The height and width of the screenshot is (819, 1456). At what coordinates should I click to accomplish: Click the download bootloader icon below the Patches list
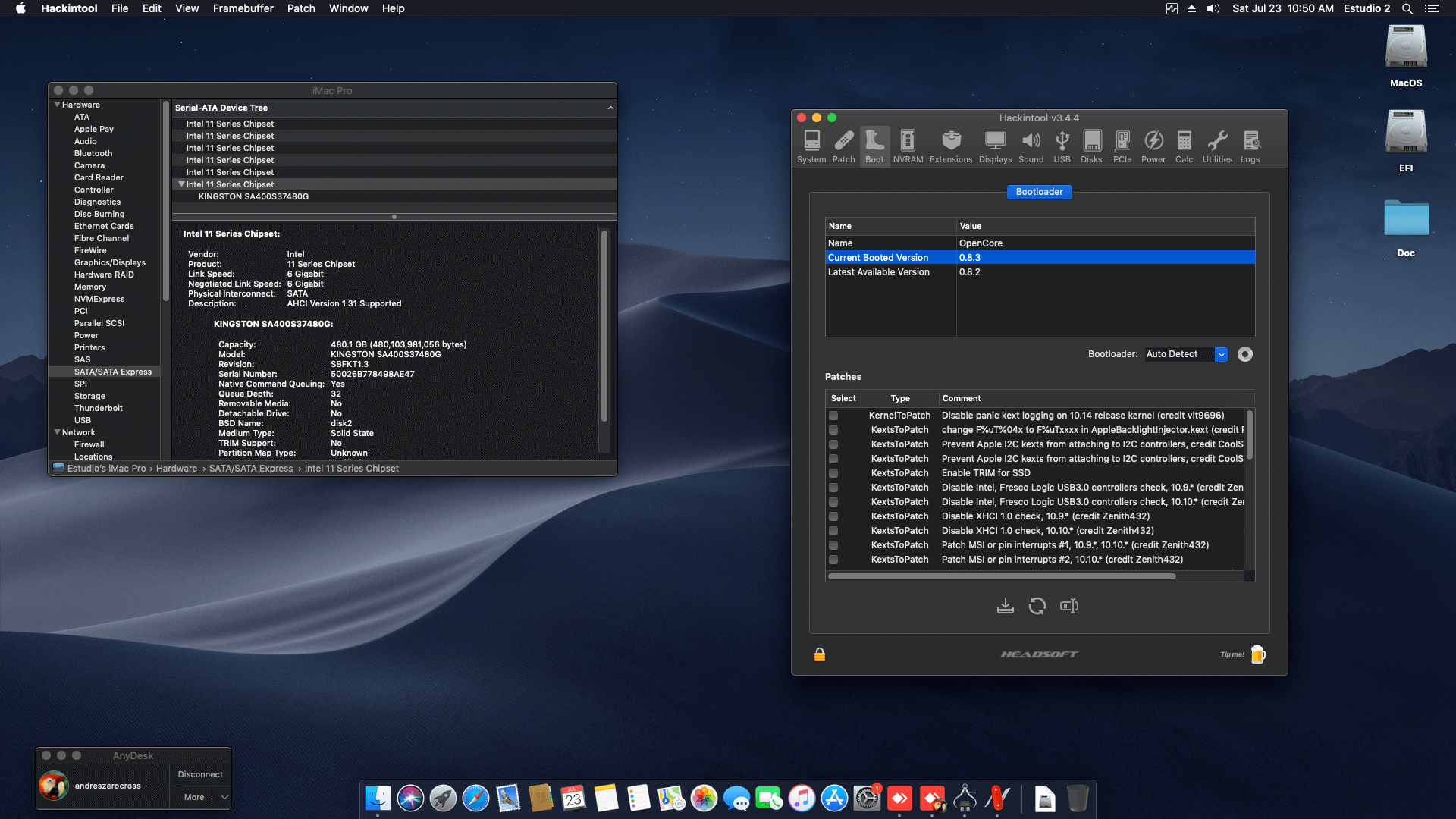tap(1005, 606)
